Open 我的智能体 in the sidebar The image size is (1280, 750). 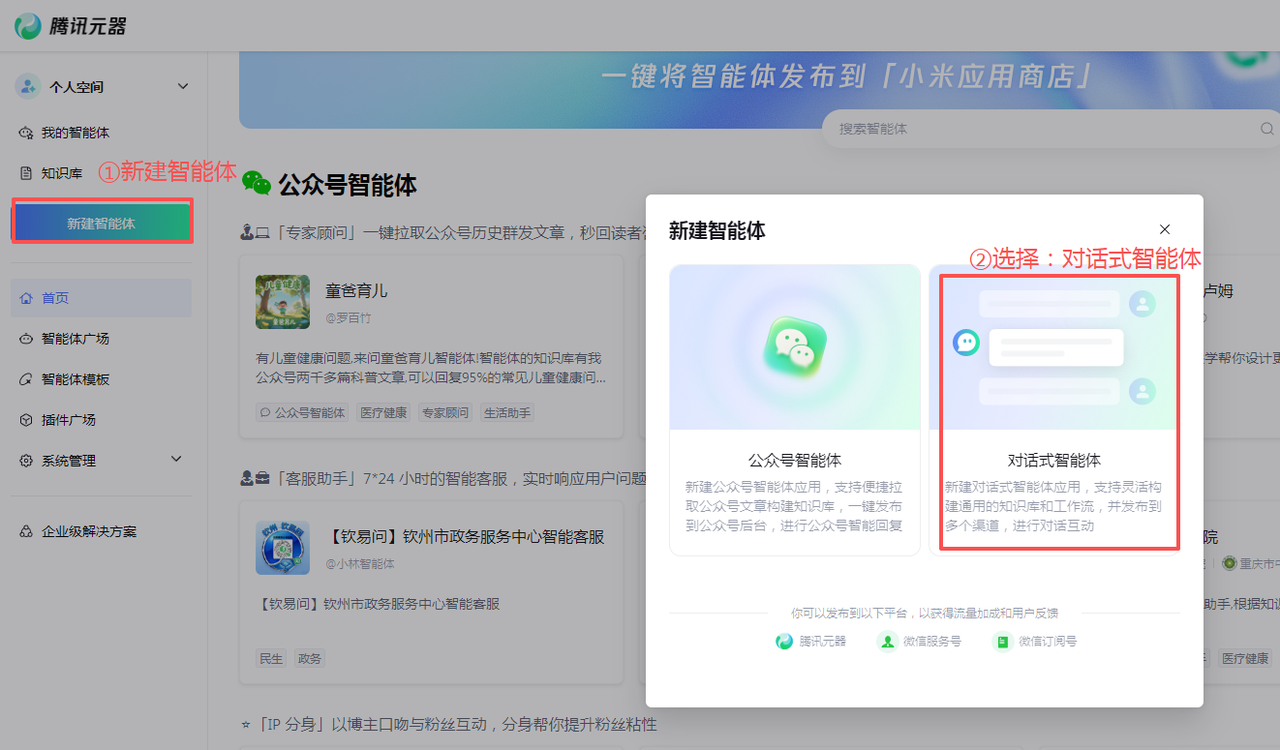click(75, 133)
